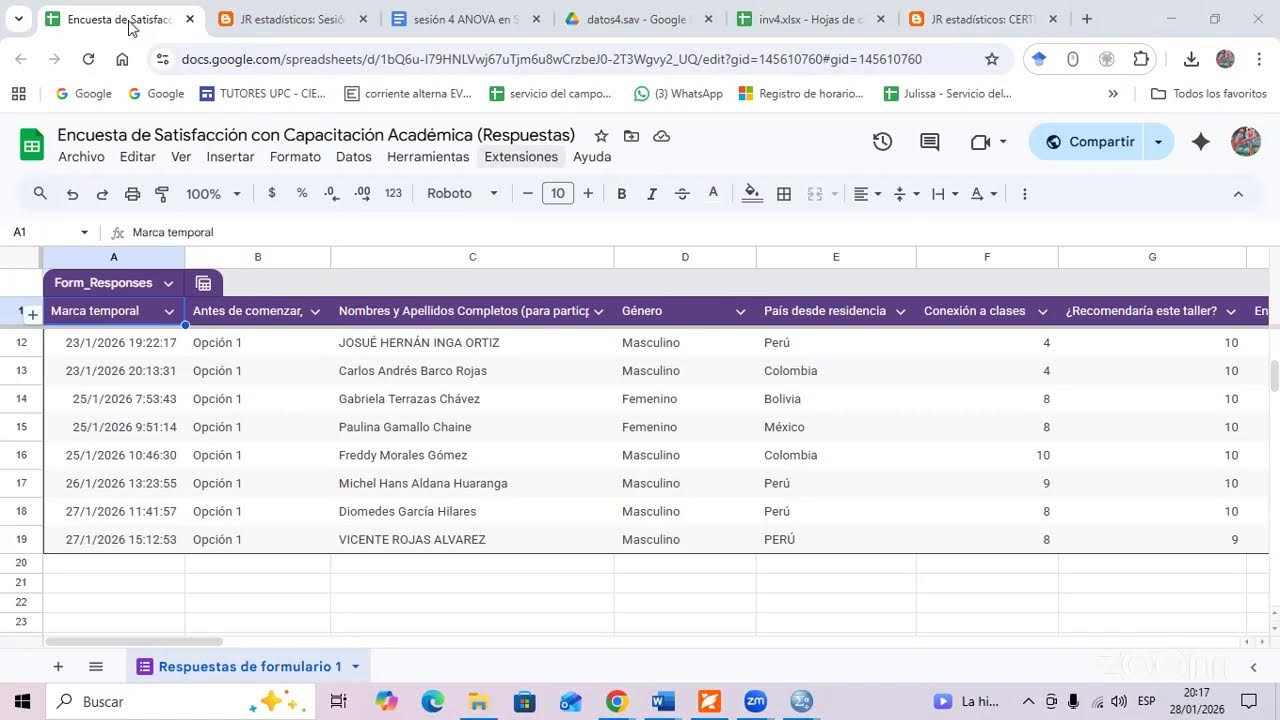Screen dimensions: 1280x720
Task: Open the Datos menu
Action: click(x=353, y=157)
